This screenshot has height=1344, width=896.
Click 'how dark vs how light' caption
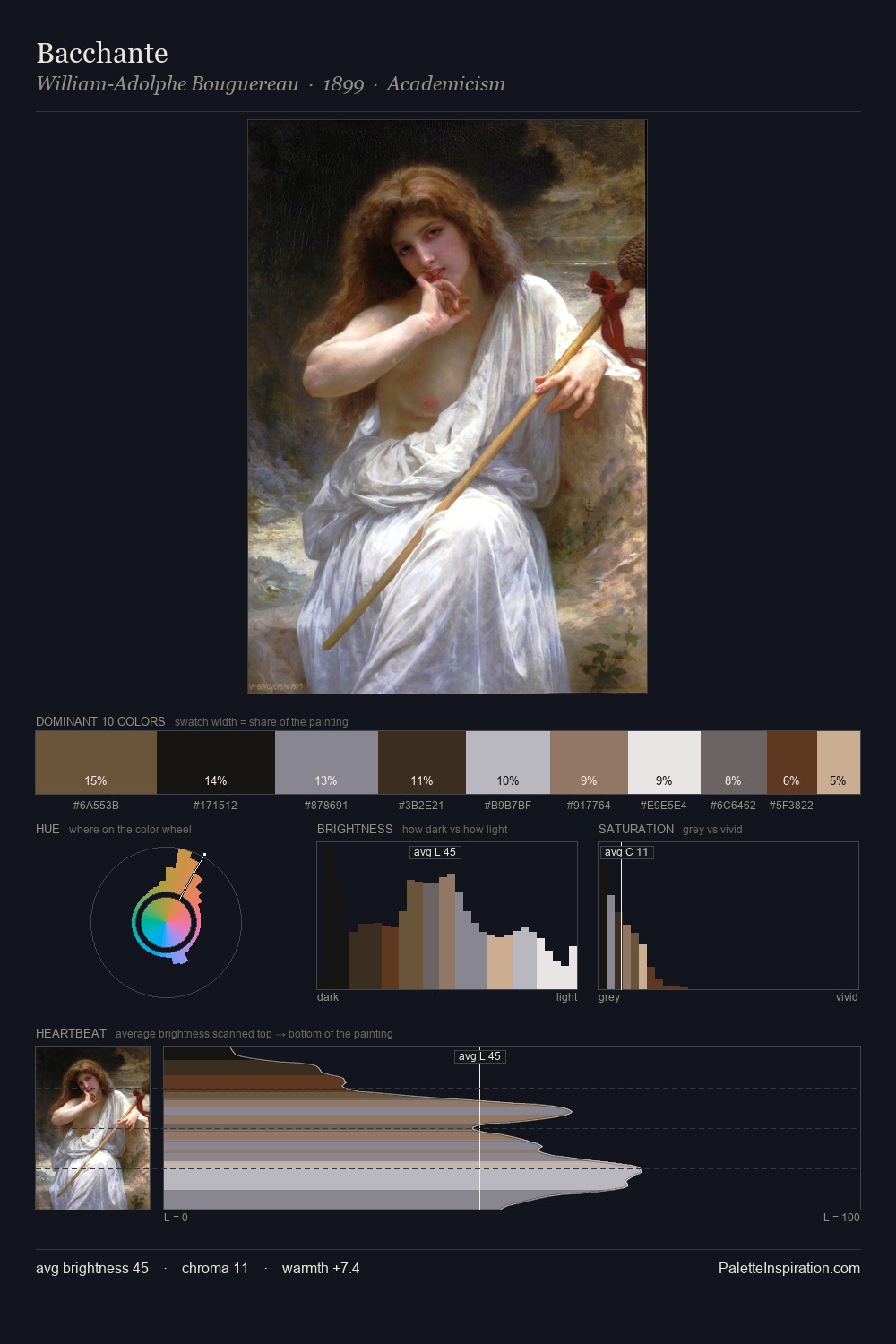click(455, 830)
